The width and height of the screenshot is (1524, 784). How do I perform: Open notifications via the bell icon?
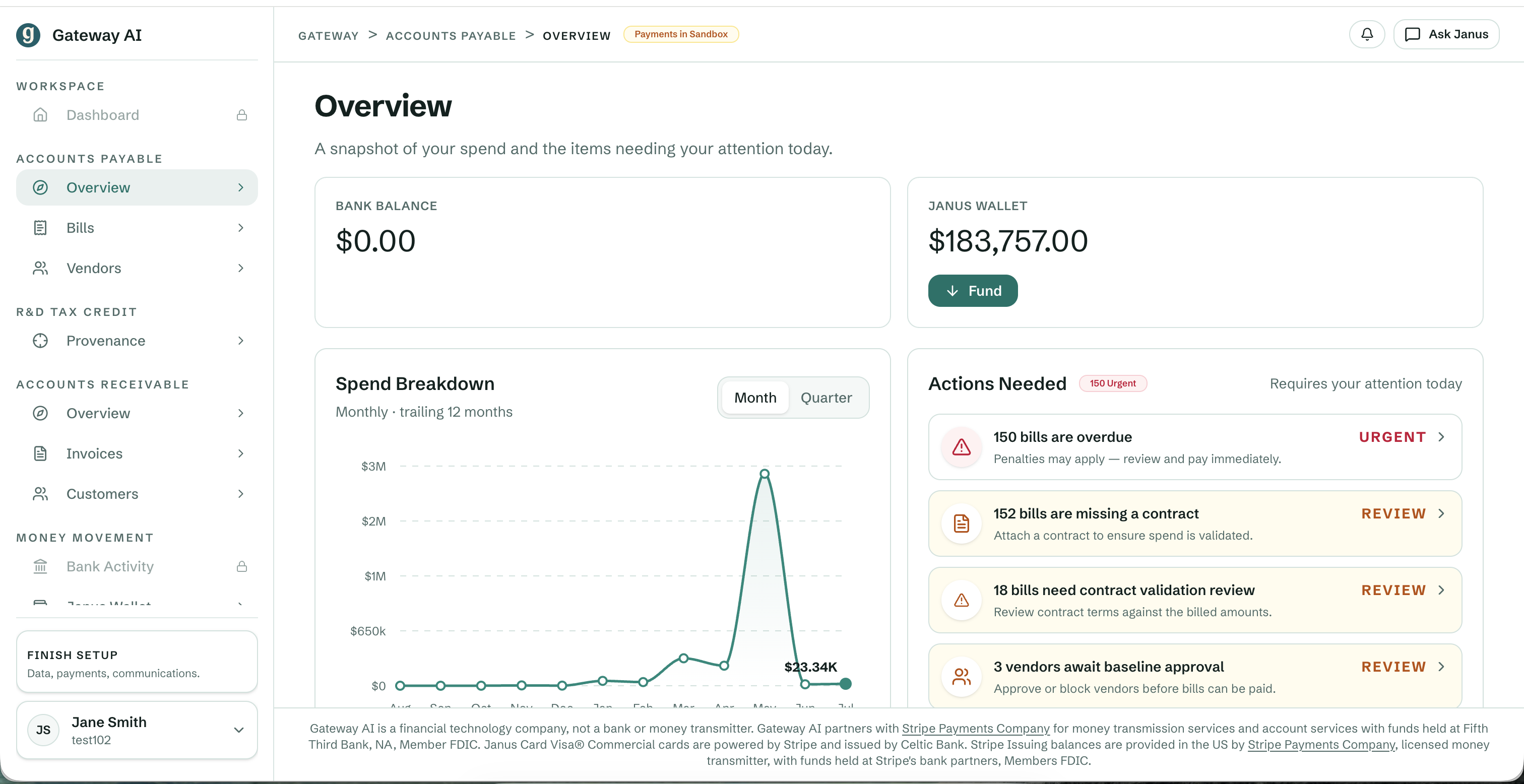pyautogui.click(x=1367, y=34)
